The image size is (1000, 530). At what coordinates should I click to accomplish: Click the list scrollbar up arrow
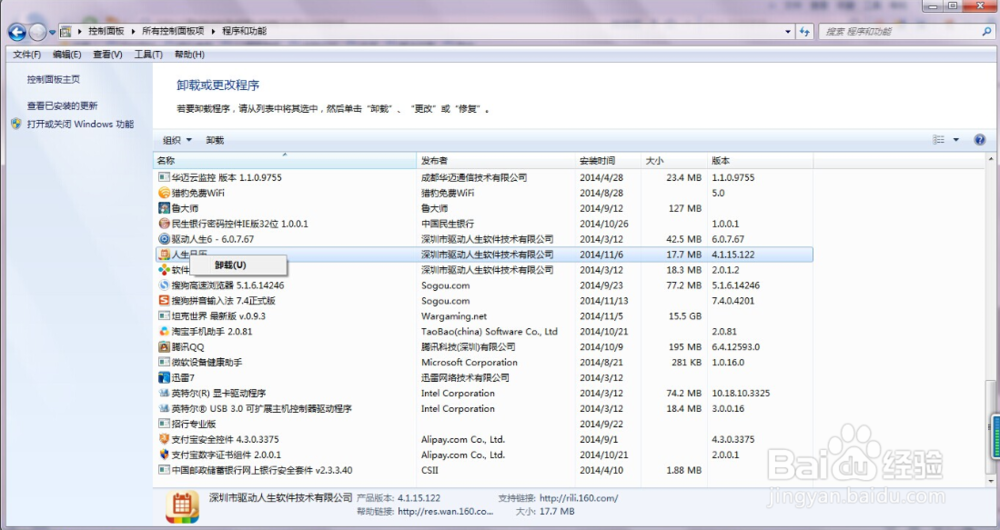(991, 159)
